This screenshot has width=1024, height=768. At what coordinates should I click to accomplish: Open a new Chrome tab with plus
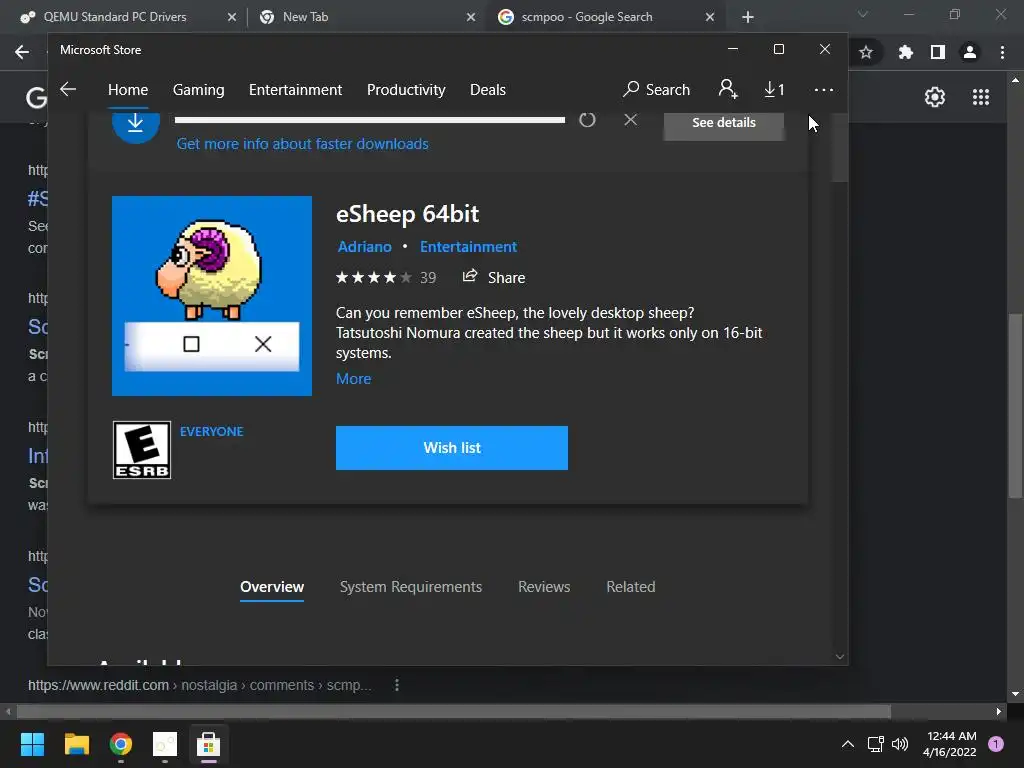[x=748, y=17]
